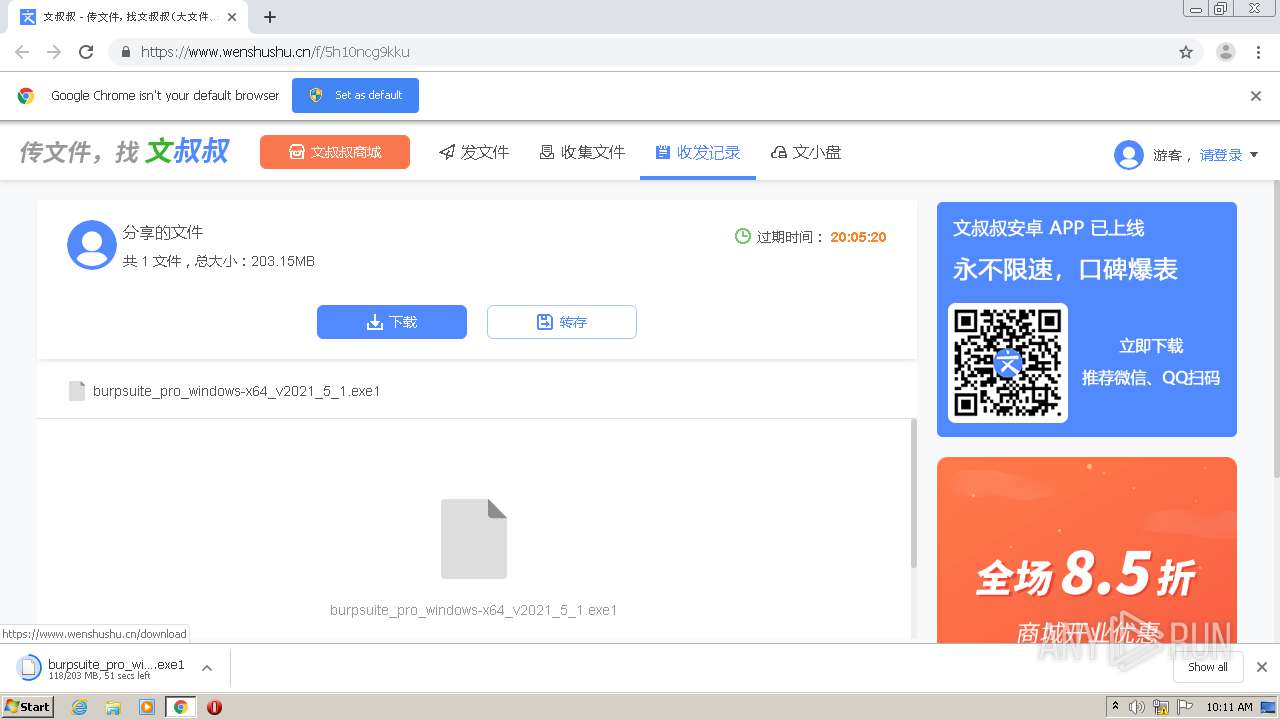Click the volume speaker tray icon
The width and height of the screenshot is (1280, 720).
tap(1137, 707)
